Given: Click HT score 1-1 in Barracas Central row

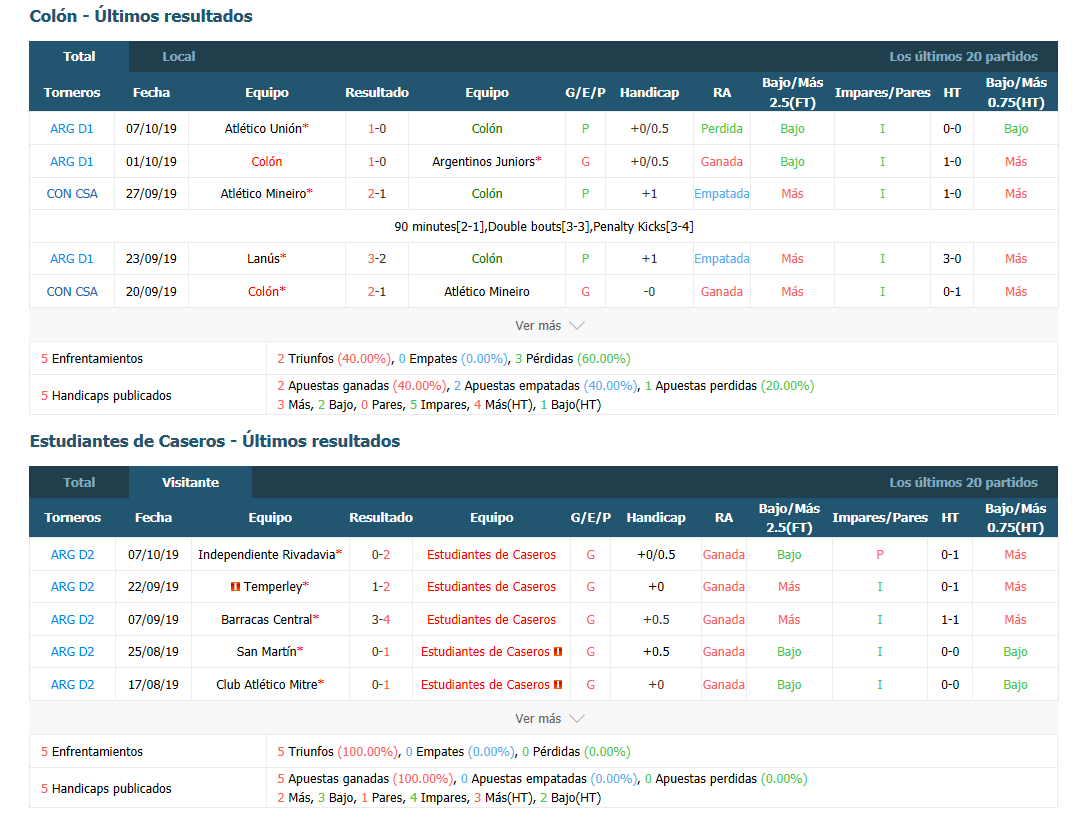Looking at the screenshot, I should tap(950, 619).
